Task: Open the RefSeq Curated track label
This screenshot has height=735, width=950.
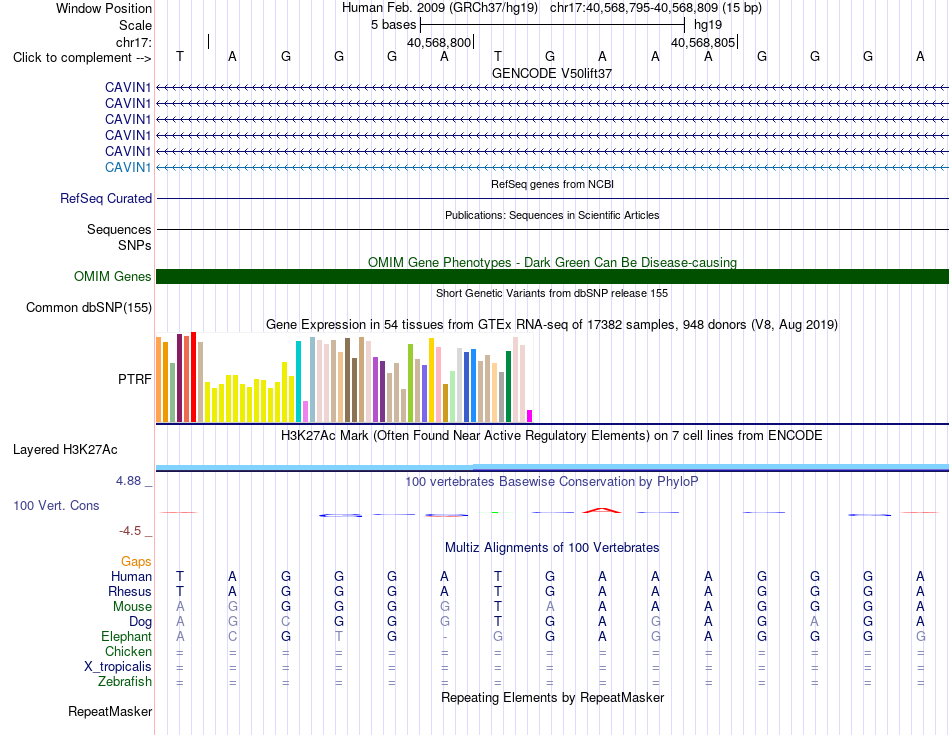Action: pyautogui.click(x=106, y=198)
